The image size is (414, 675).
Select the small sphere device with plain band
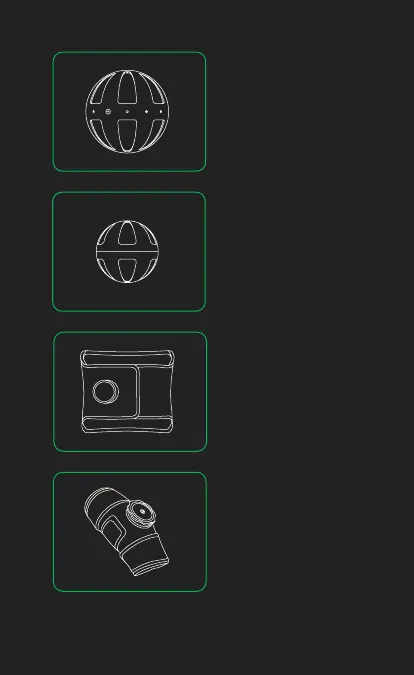[127, 251]
